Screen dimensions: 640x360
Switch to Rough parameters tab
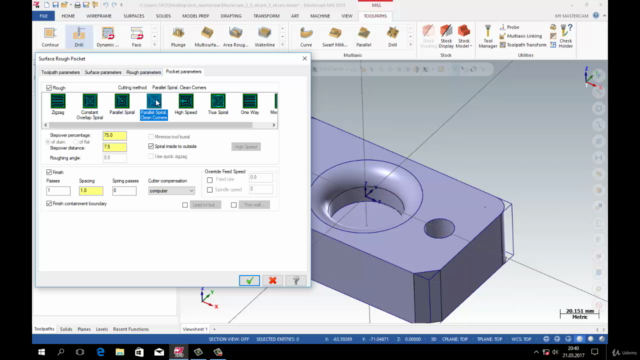(x=143, y=72)
